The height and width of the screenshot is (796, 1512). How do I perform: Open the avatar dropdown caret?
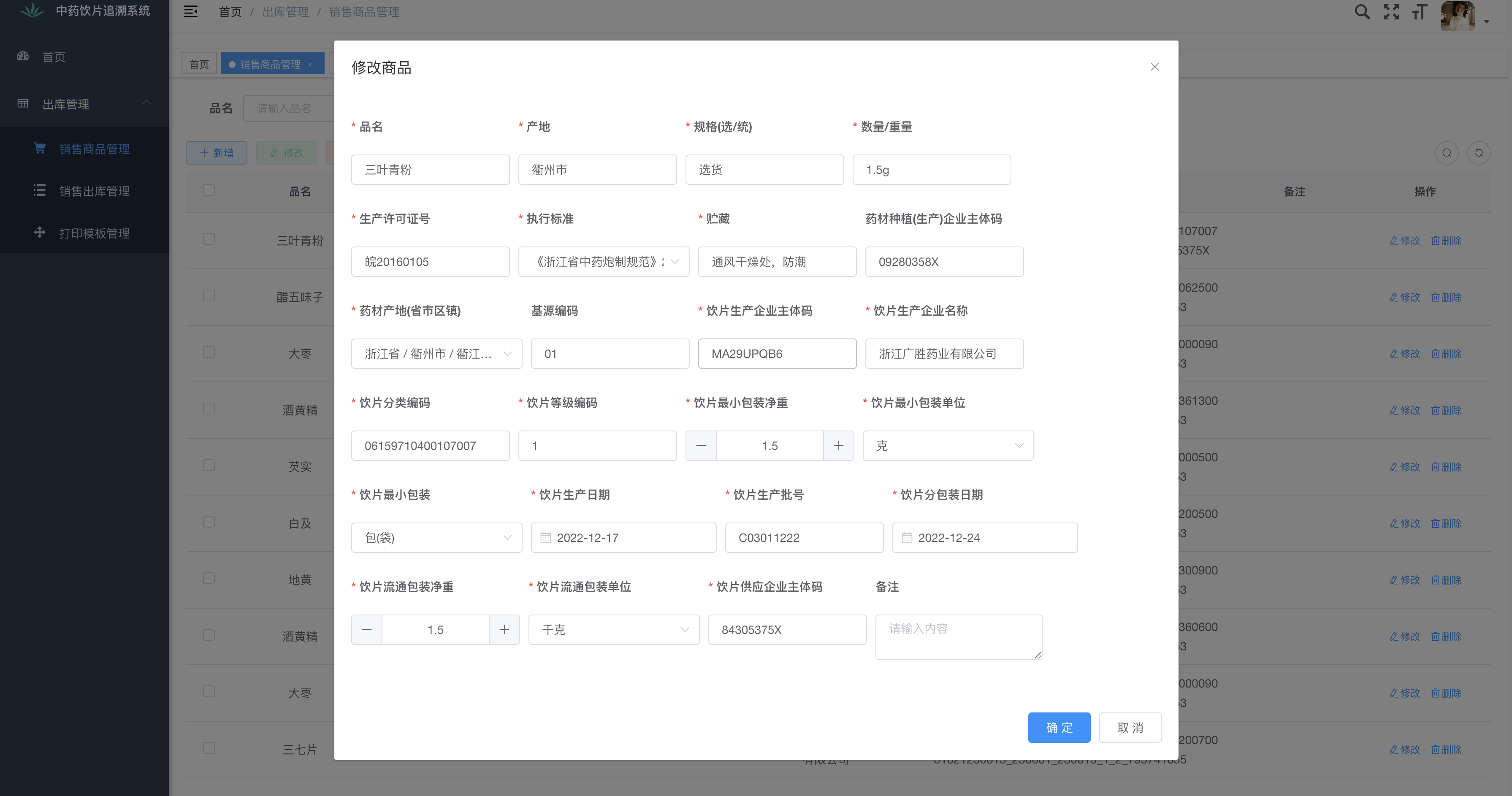click(x=1487, y=21)
